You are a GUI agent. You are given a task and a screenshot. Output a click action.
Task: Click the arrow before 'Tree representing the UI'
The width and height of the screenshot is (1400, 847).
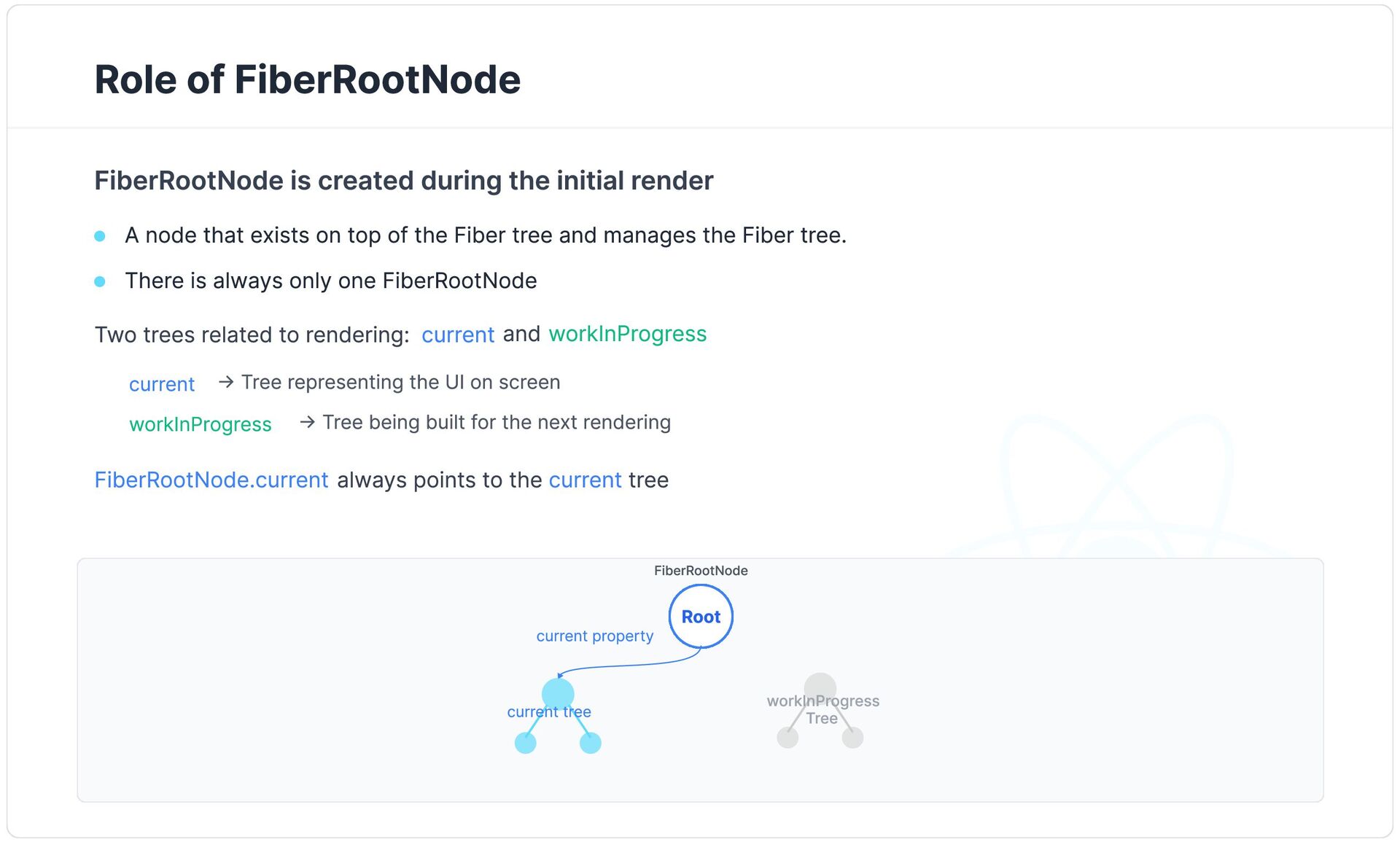(226, 382)
